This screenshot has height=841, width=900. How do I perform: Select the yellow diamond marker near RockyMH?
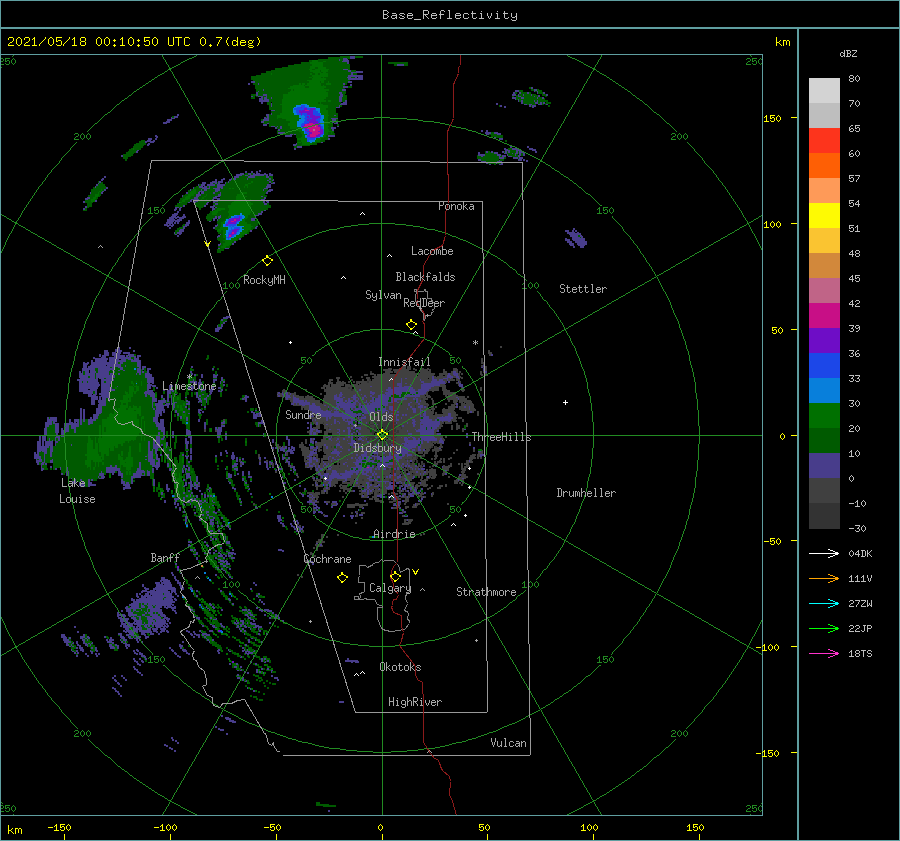(x=267, y=261)
